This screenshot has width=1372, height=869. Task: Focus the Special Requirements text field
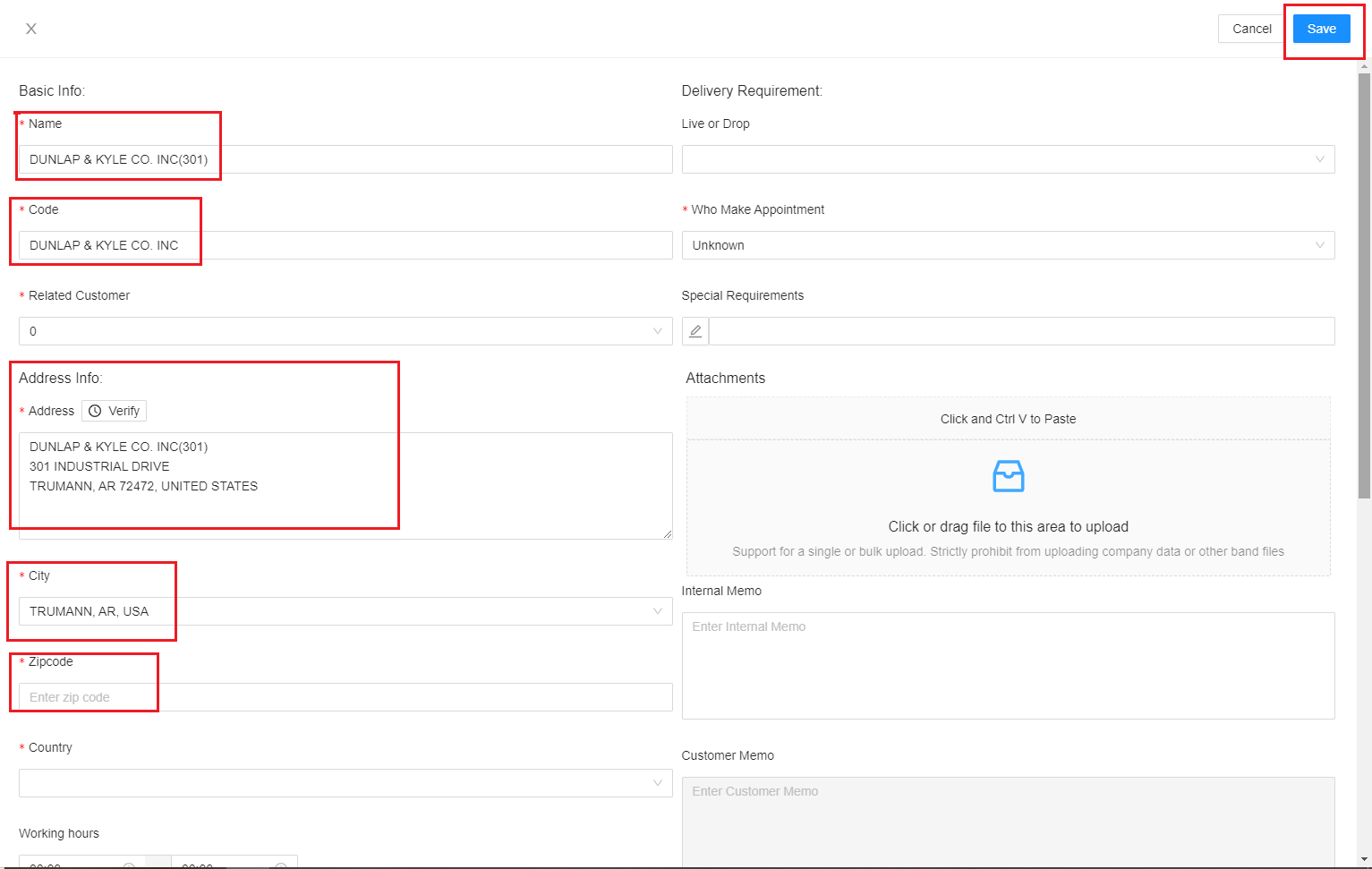(x=1020, y=331)
